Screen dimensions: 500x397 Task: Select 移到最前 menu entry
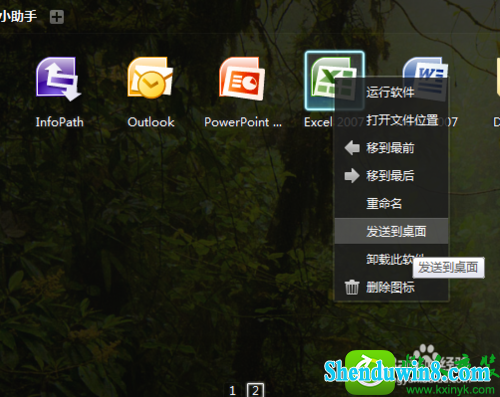click(391, 148)
